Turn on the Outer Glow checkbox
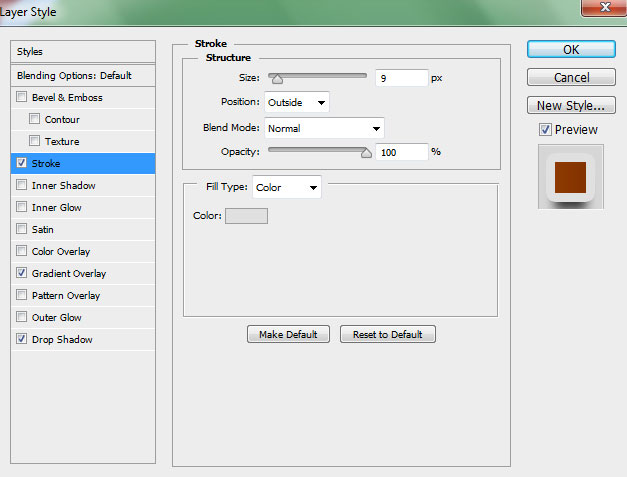The width and height of the screenshot is (627, 477). tap(21, 317)
